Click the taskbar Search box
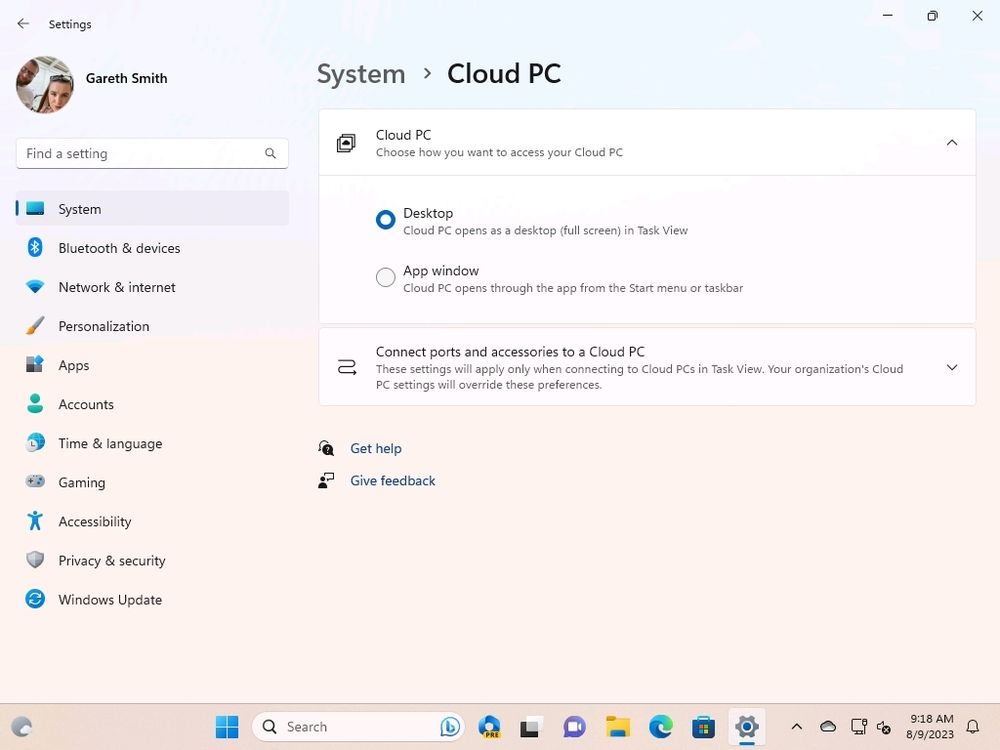Screen dimensions: 1000x750 click(357, 727)
